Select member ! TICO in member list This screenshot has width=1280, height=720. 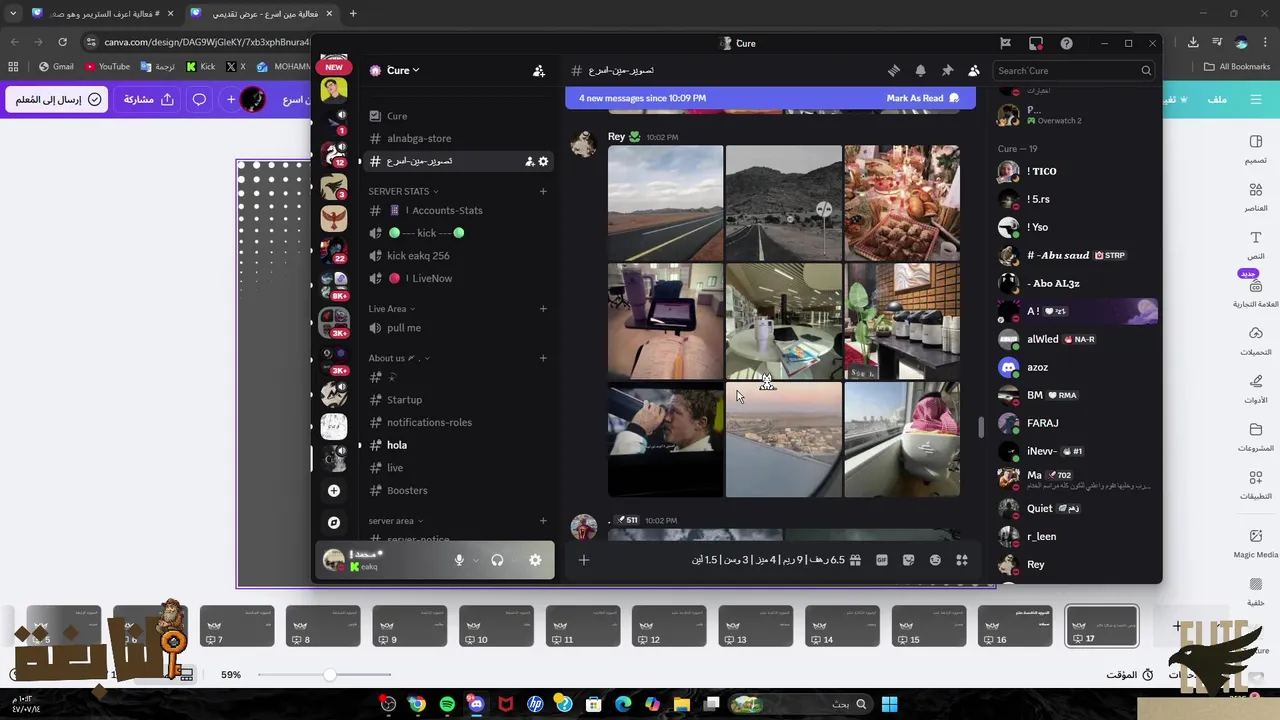(x=1076, y=172)
